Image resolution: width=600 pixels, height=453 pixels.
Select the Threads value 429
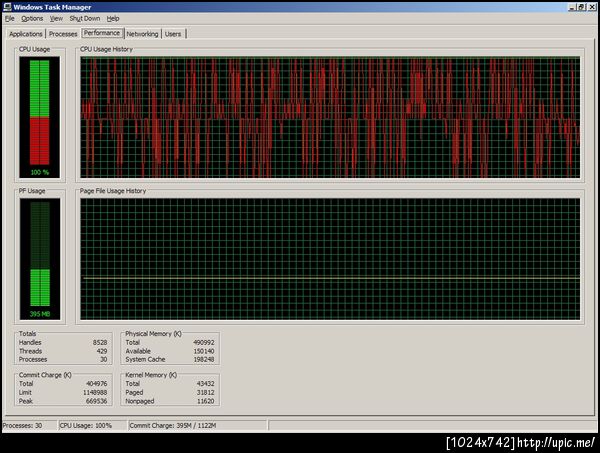[102, 351]
